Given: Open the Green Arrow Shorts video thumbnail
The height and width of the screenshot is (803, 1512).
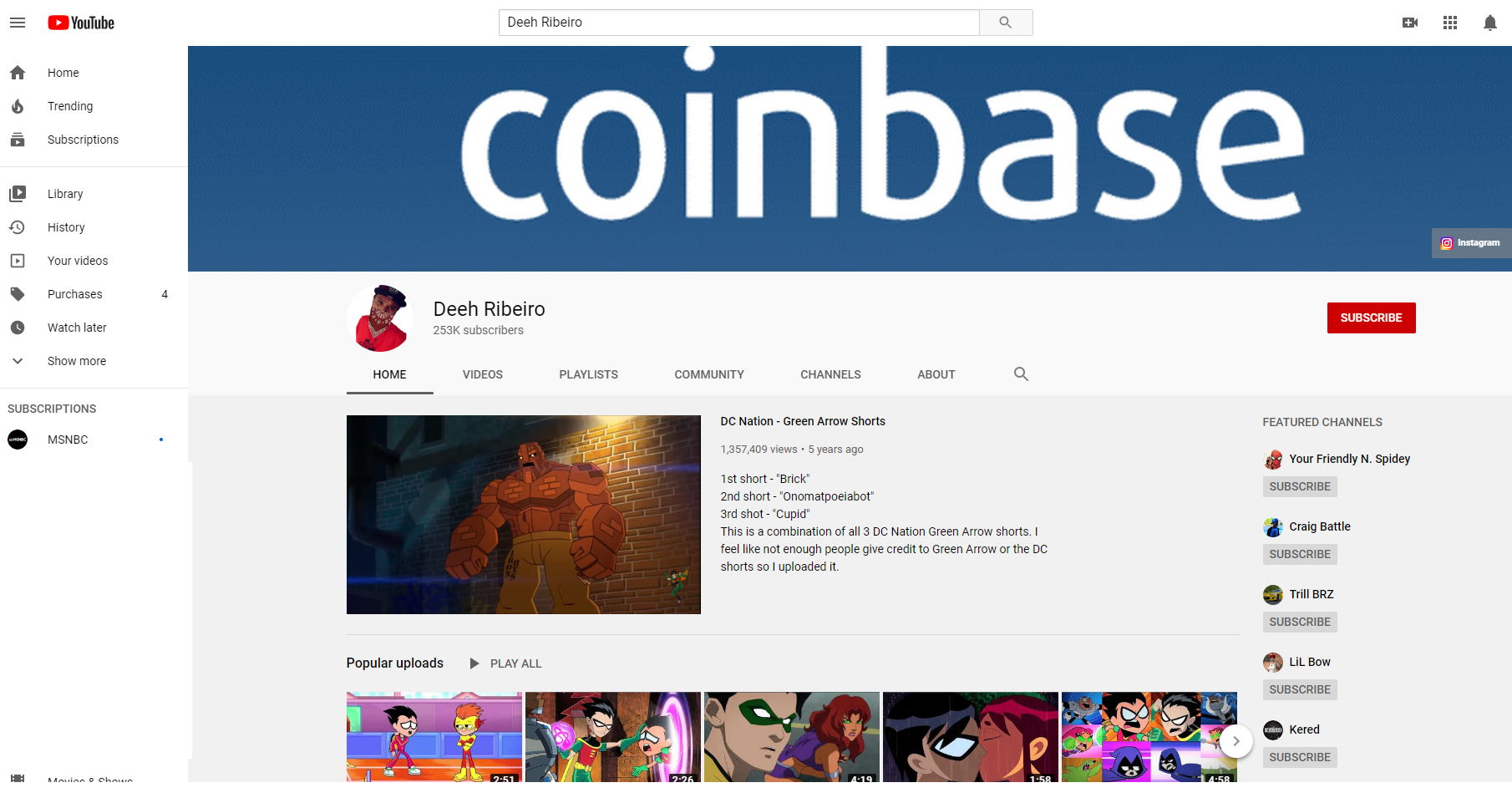Looking at the screenshot, I should (524, 515).
